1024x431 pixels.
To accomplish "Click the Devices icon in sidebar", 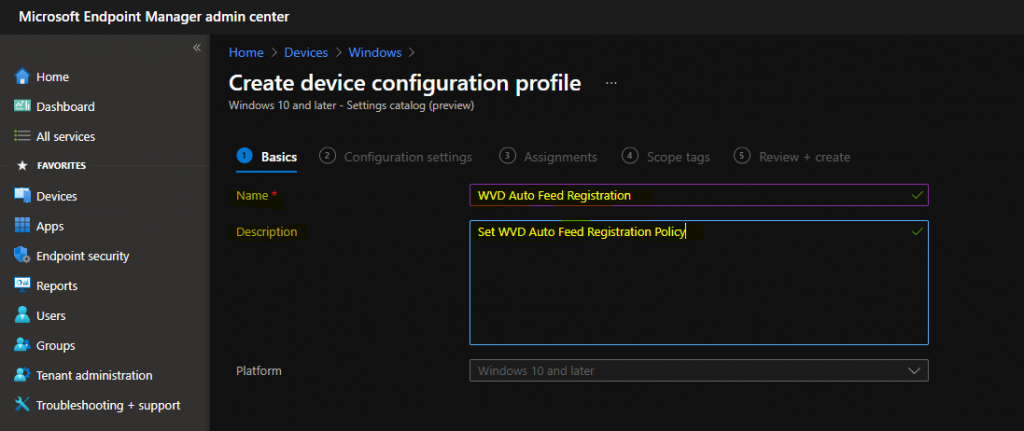I will [22, 196].
